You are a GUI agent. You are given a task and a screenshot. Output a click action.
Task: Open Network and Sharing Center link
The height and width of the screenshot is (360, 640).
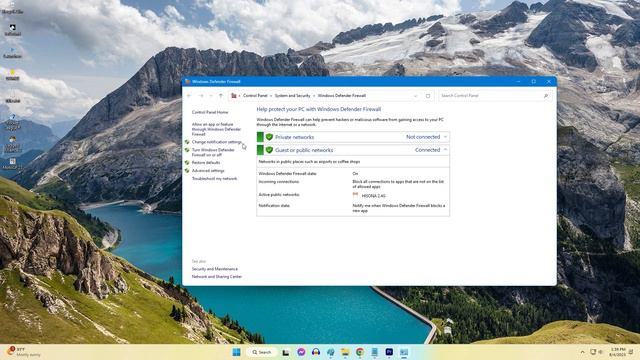[217, 277]
